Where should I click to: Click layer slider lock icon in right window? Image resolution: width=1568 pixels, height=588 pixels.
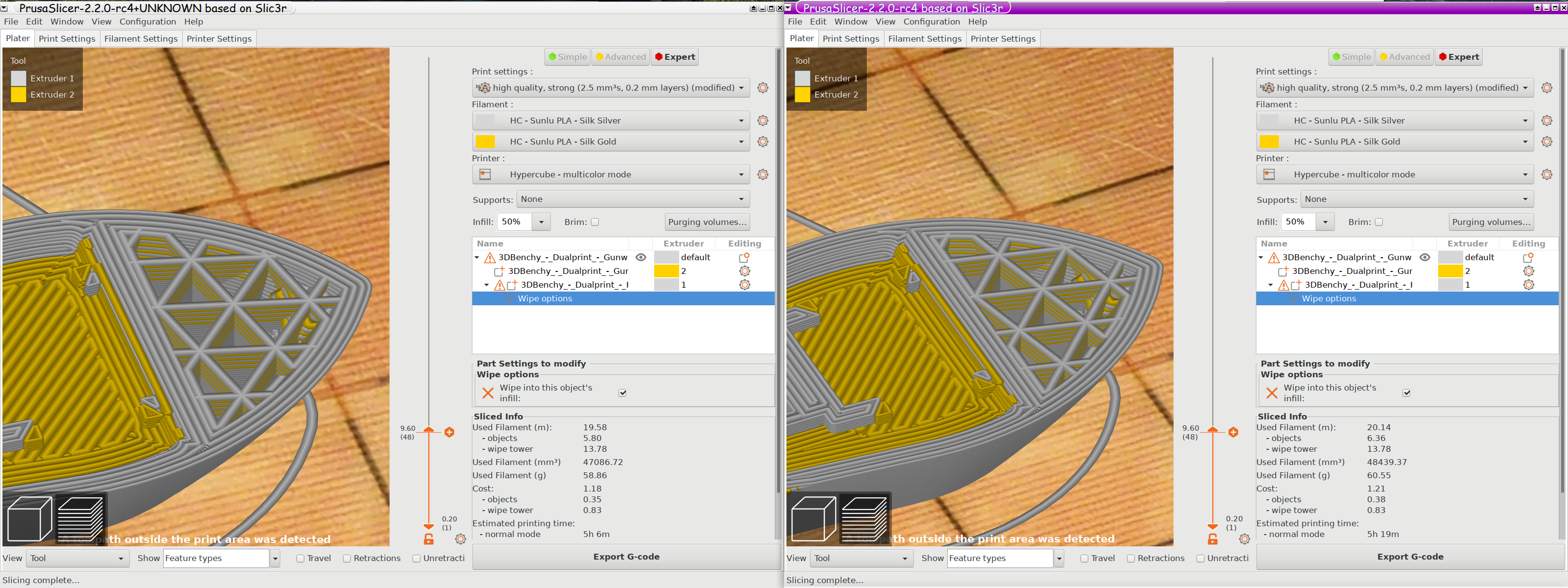coord(1213,539)
